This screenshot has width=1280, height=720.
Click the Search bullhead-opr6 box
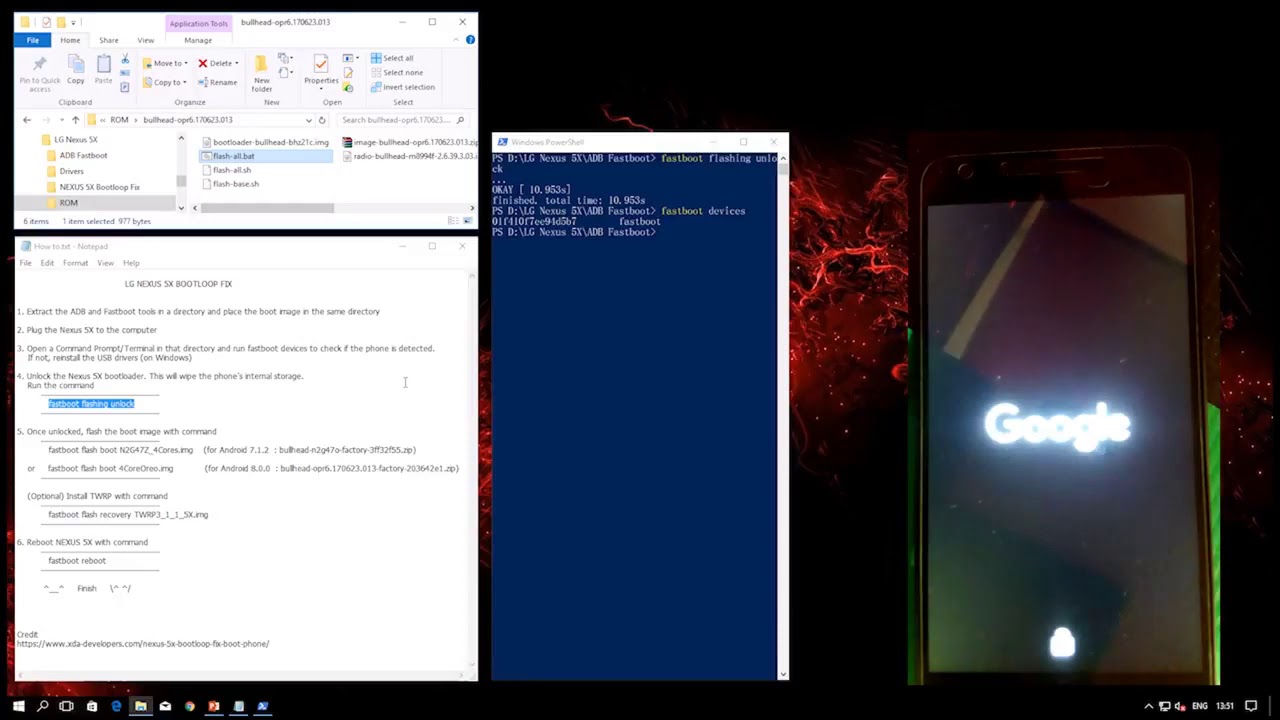[401, 120]
